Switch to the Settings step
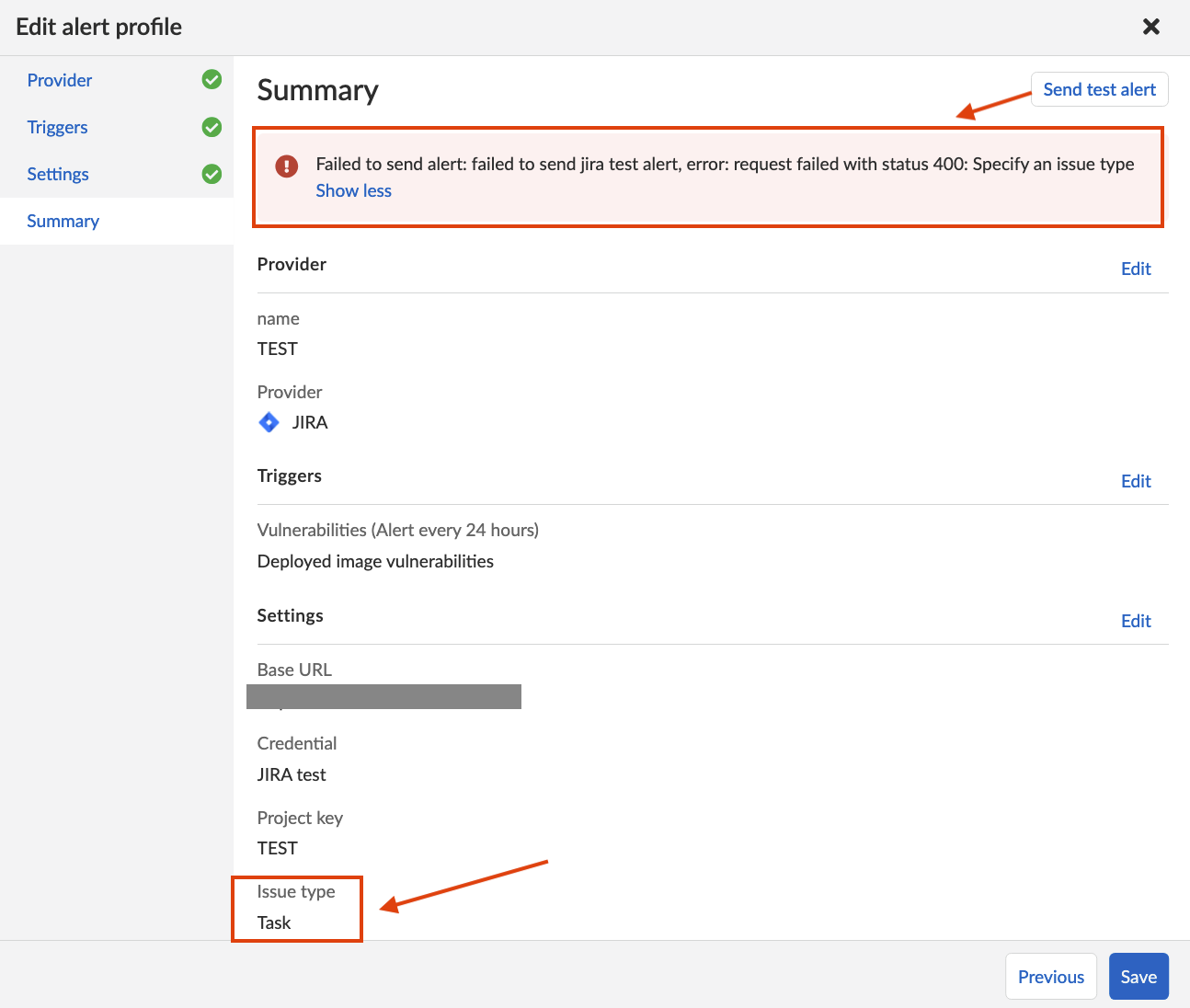 [58, 174]
